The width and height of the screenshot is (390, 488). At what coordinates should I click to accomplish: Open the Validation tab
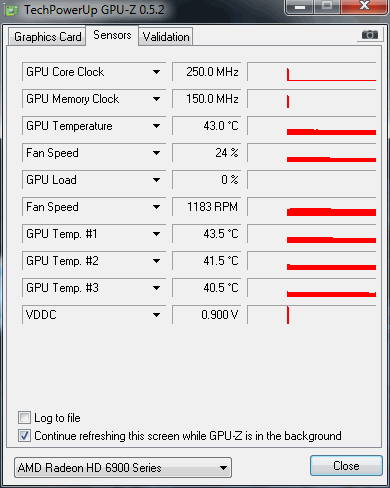166,37
